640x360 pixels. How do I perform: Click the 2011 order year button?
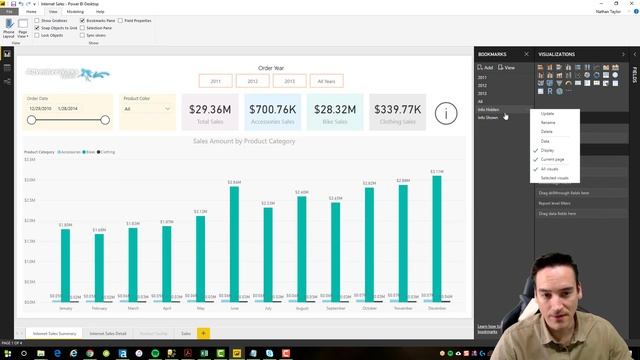(x=216, y=81)
